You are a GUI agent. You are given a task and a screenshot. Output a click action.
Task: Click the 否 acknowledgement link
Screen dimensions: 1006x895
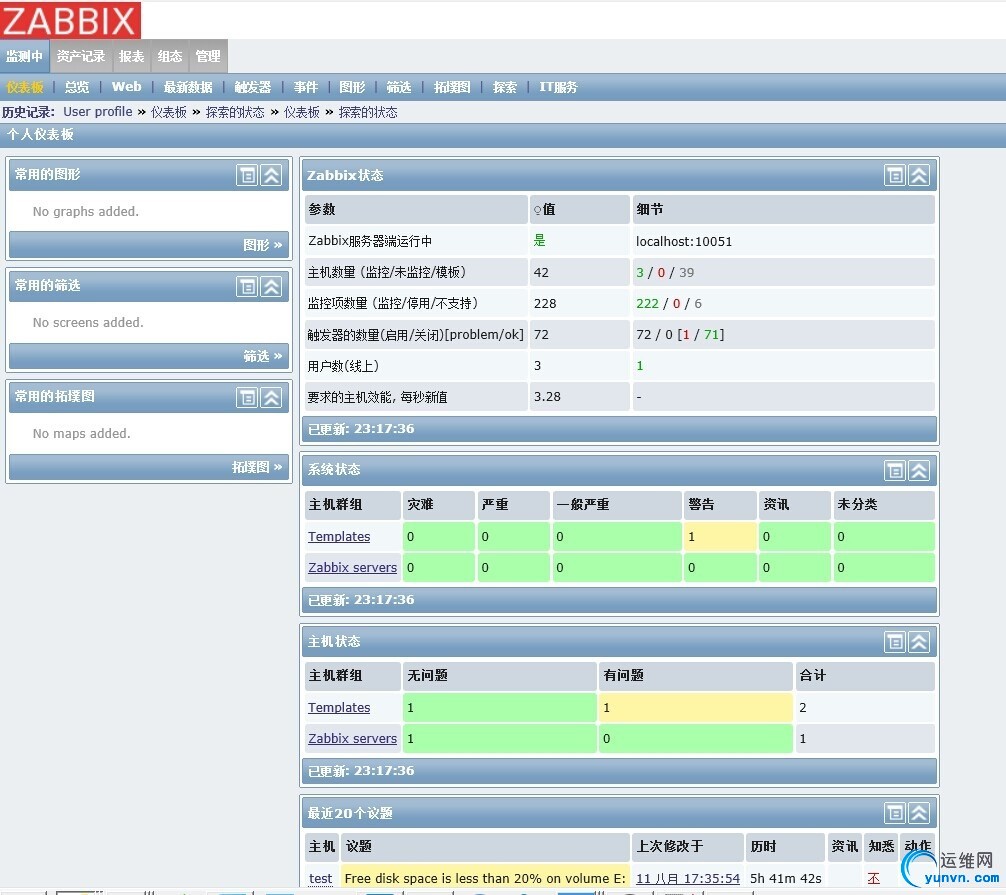(x=873, y=878)
